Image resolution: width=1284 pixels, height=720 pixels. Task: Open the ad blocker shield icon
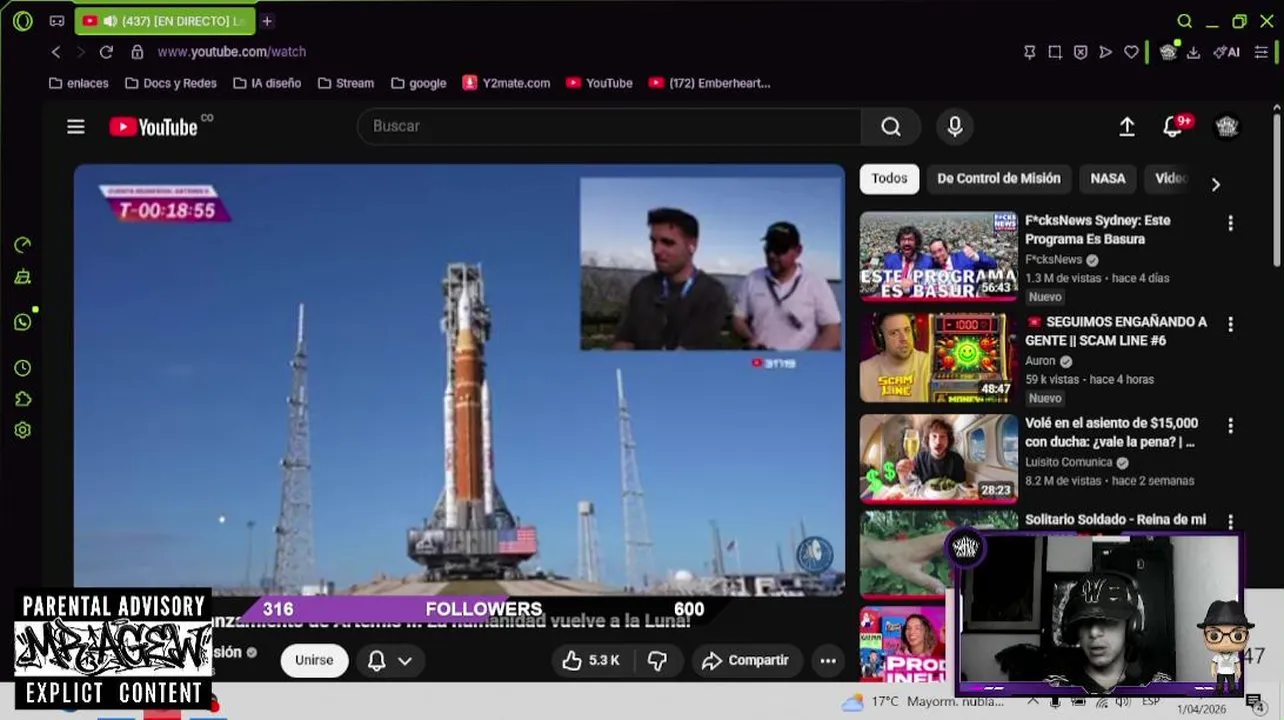(1080, 52)
